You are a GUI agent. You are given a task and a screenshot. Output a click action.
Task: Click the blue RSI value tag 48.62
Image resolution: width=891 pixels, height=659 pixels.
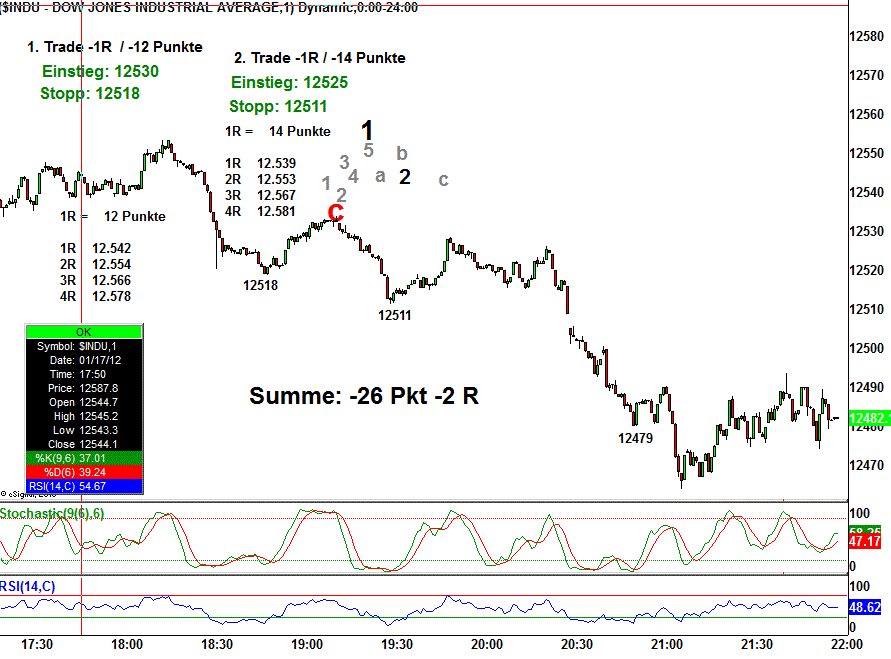[867, 607]
